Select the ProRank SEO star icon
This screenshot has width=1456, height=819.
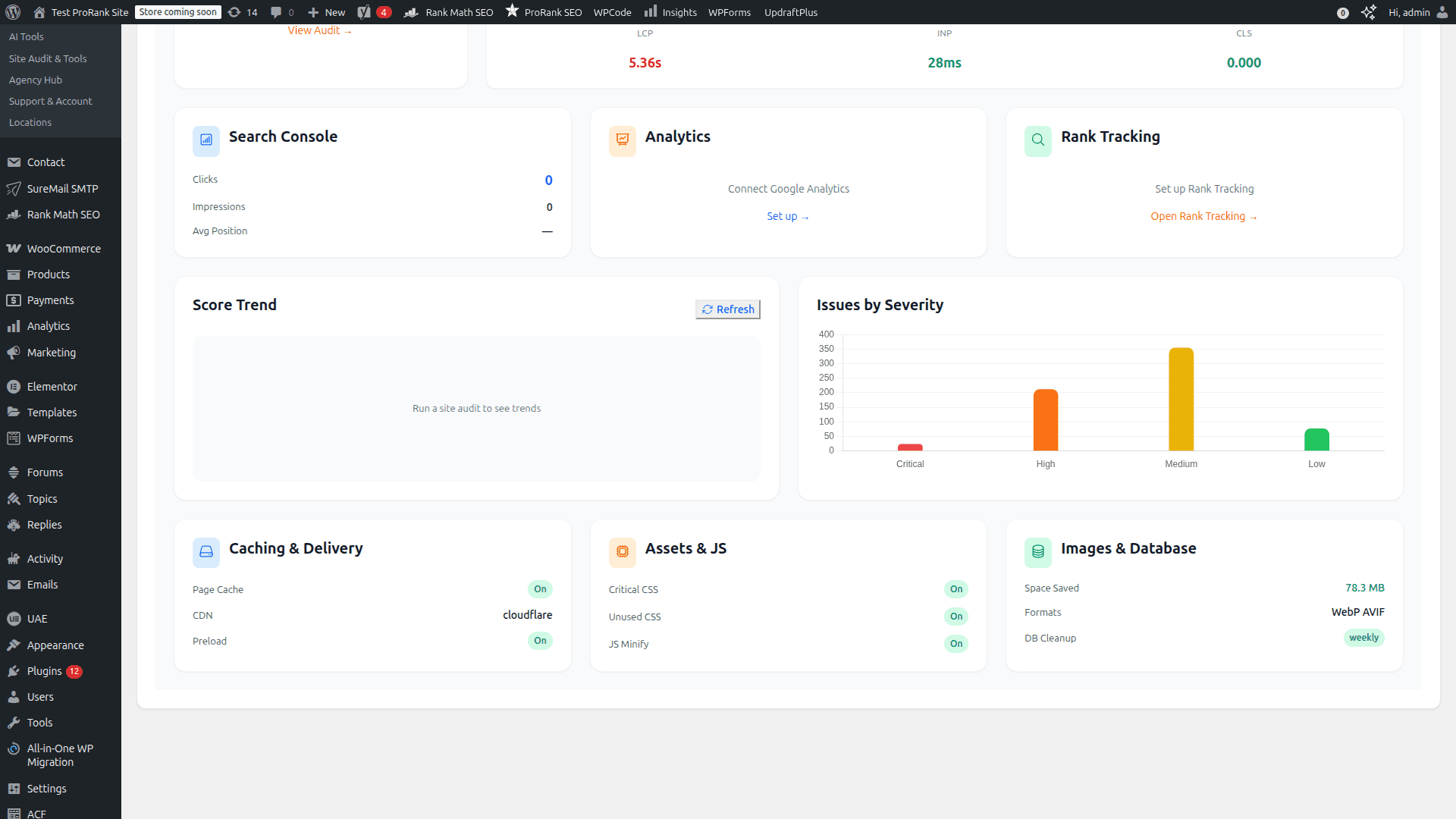pos(512,12)
